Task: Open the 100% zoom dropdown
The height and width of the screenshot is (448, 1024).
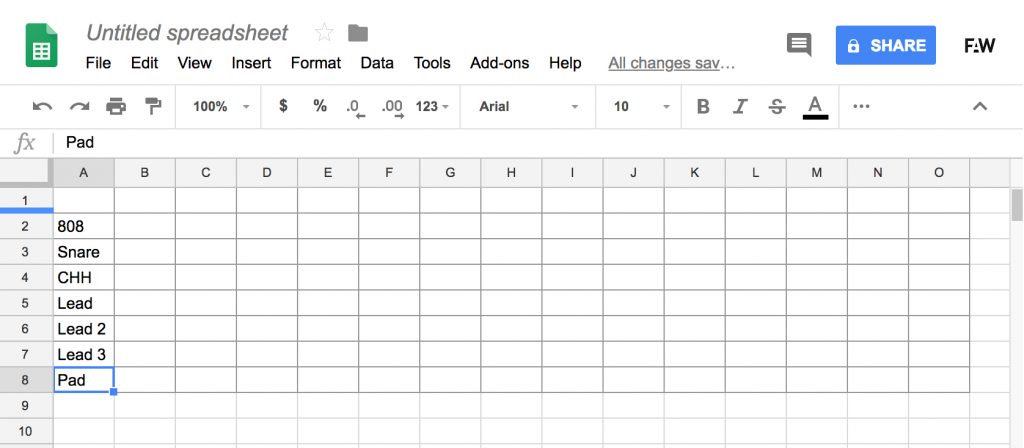Action: [221, 106]
